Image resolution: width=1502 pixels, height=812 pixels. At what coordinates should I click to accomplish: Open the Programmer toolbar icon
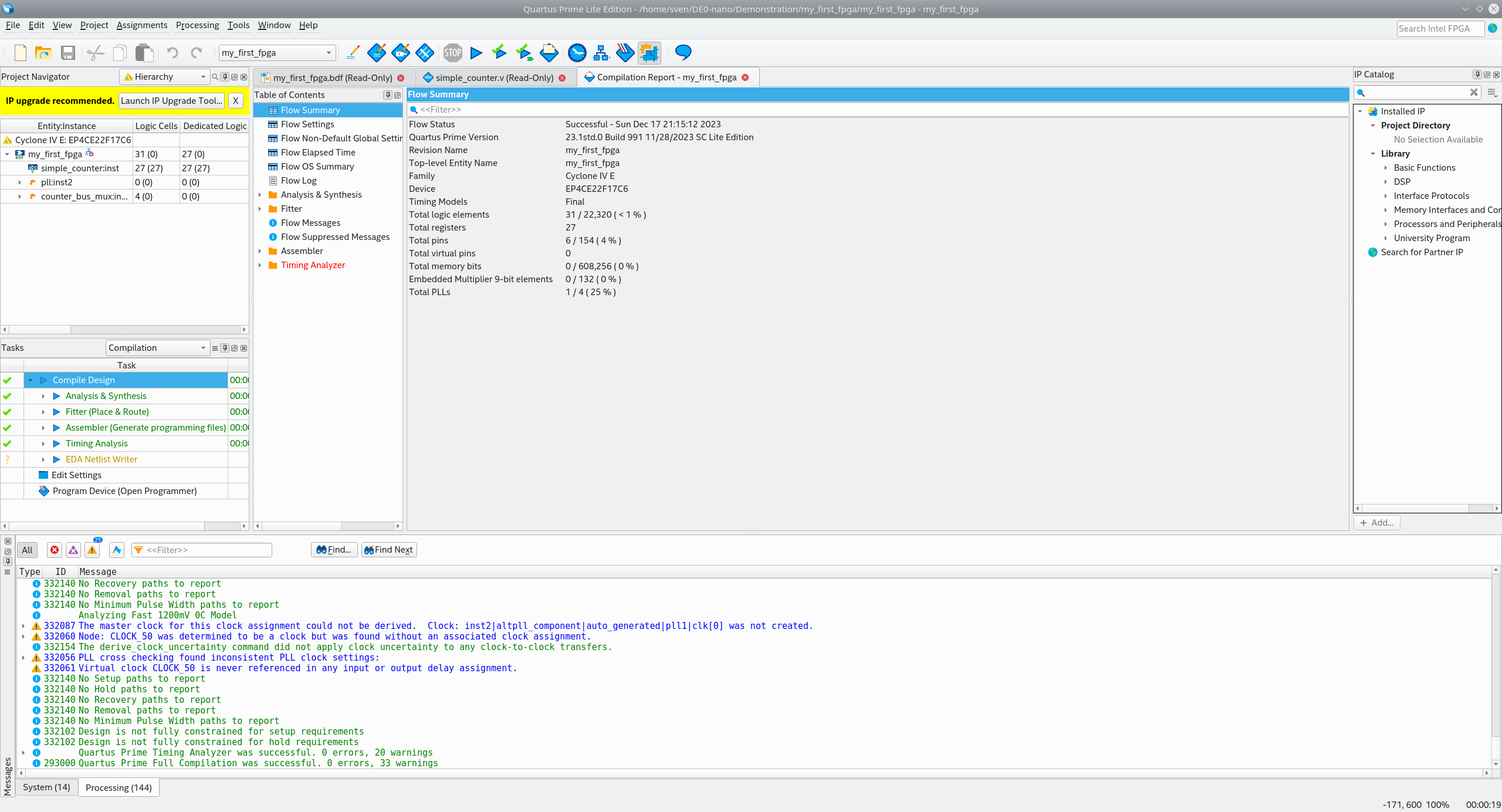pyautogui.click(x=625, y=53)
